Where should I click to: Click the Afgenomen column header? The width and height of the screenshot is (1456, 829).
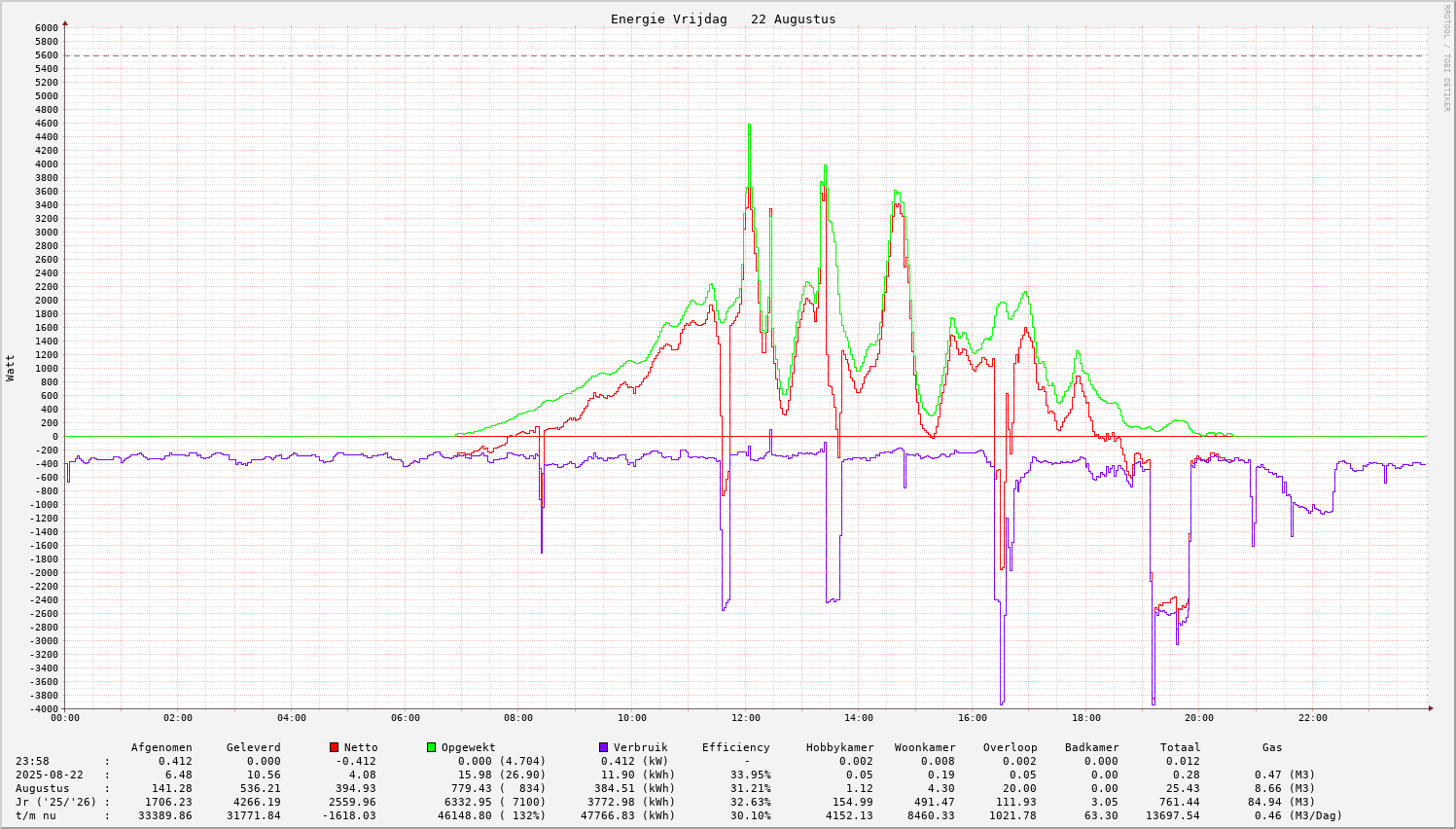(161, 747)
